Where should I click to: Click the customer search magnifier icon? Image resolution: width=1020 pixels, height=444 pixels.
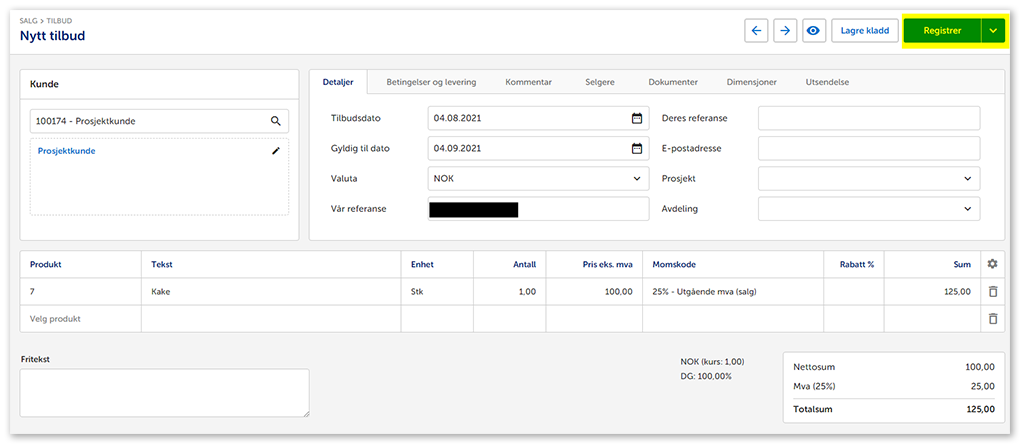click(276, 121)
